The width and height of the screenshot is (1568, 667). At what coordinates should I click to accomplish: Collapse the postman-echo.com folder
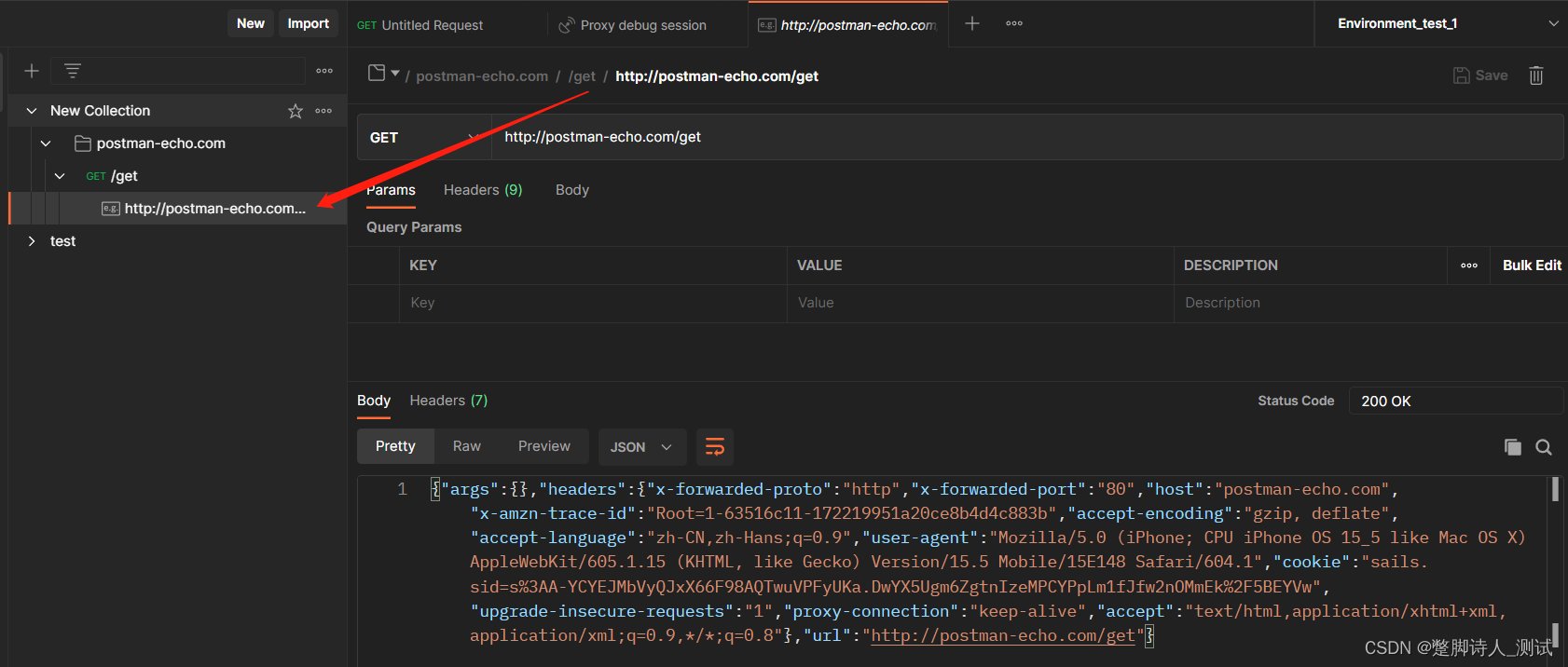pyautogui.click(x=46, y=143)
